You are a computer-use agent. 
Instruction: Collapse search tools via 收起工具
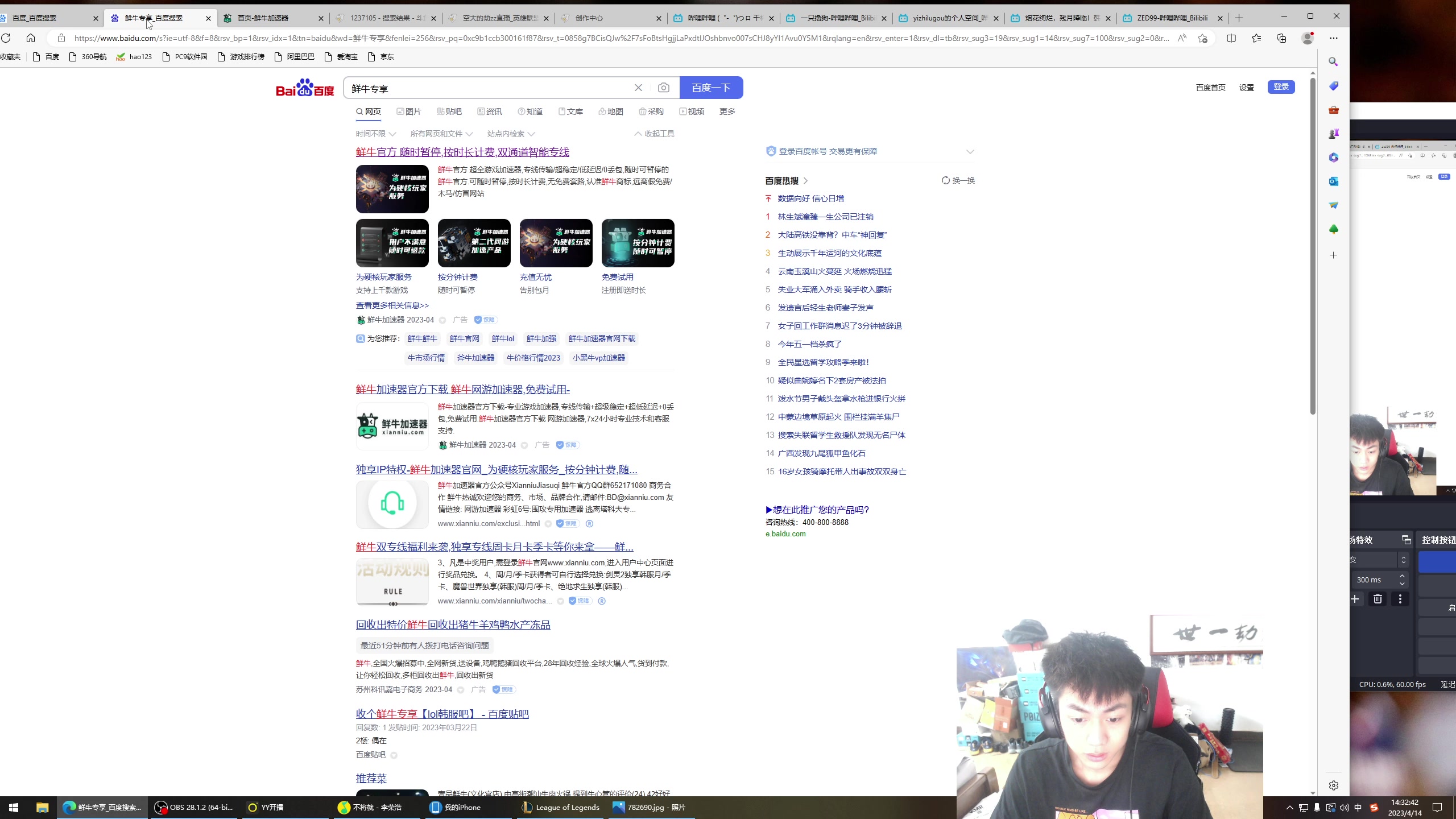tap(654, 134)
